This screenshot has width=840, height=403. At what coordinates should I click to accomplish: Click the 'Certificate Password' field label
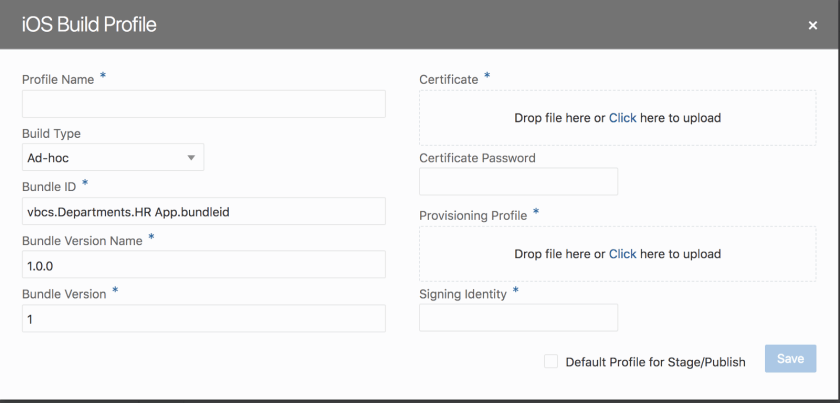pos(477,158)
